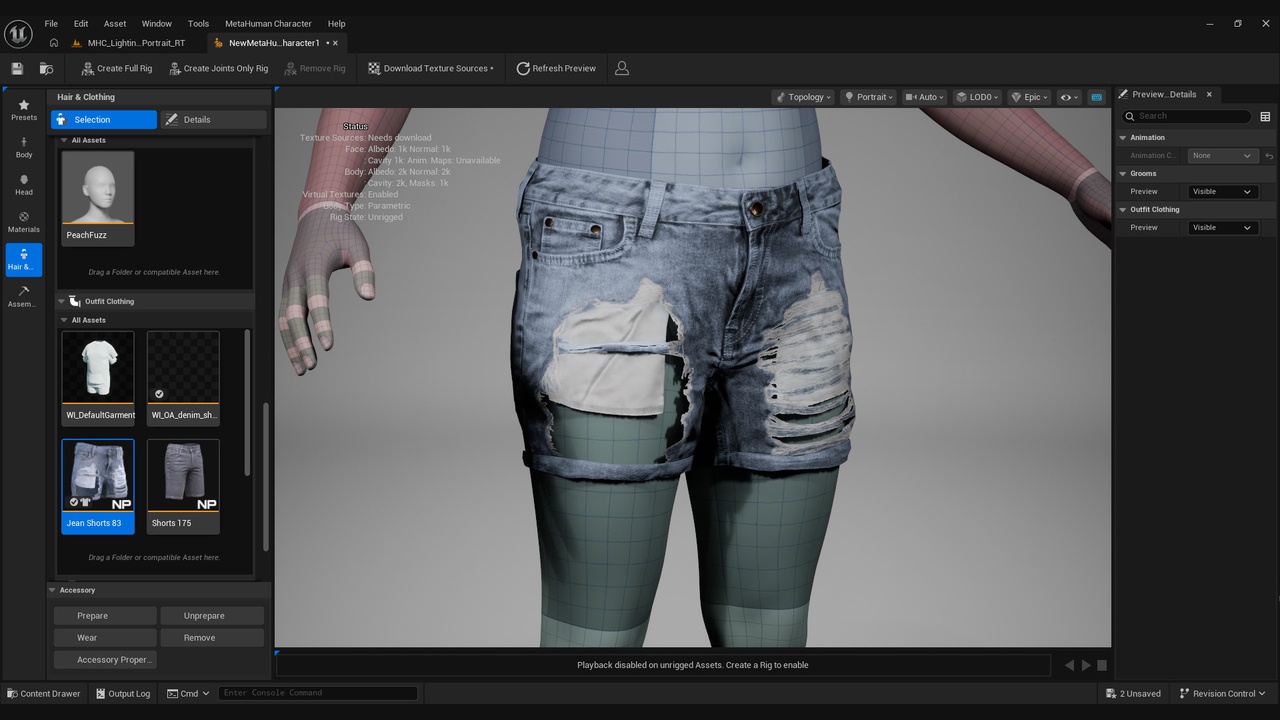Image resolution: width=1280 pixels, height=720 pixels.
Task: Open the Auto camera dropdown
Action: 925,97
